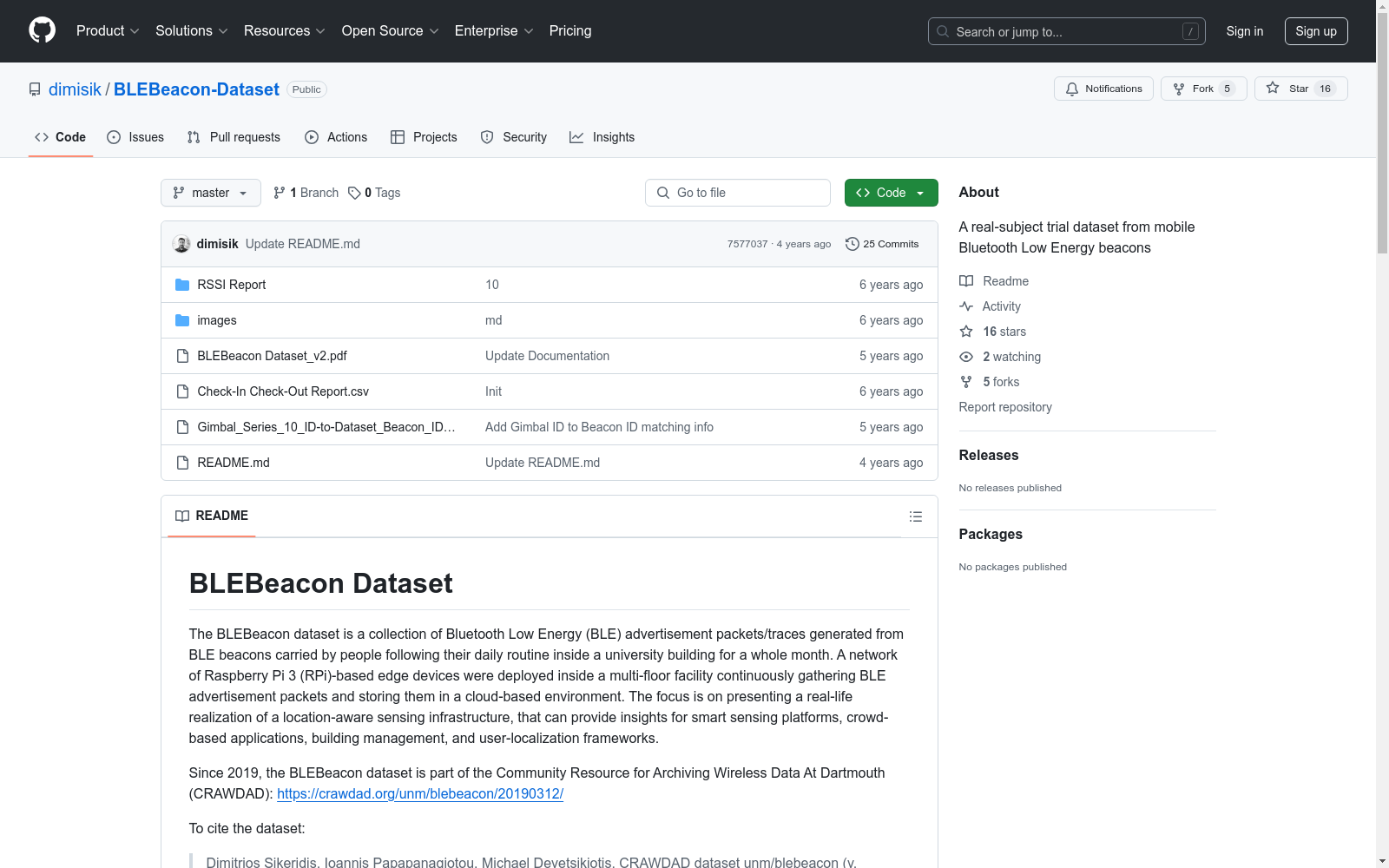Open README outline list icon

pyautogui.click(x=915, y=516)
